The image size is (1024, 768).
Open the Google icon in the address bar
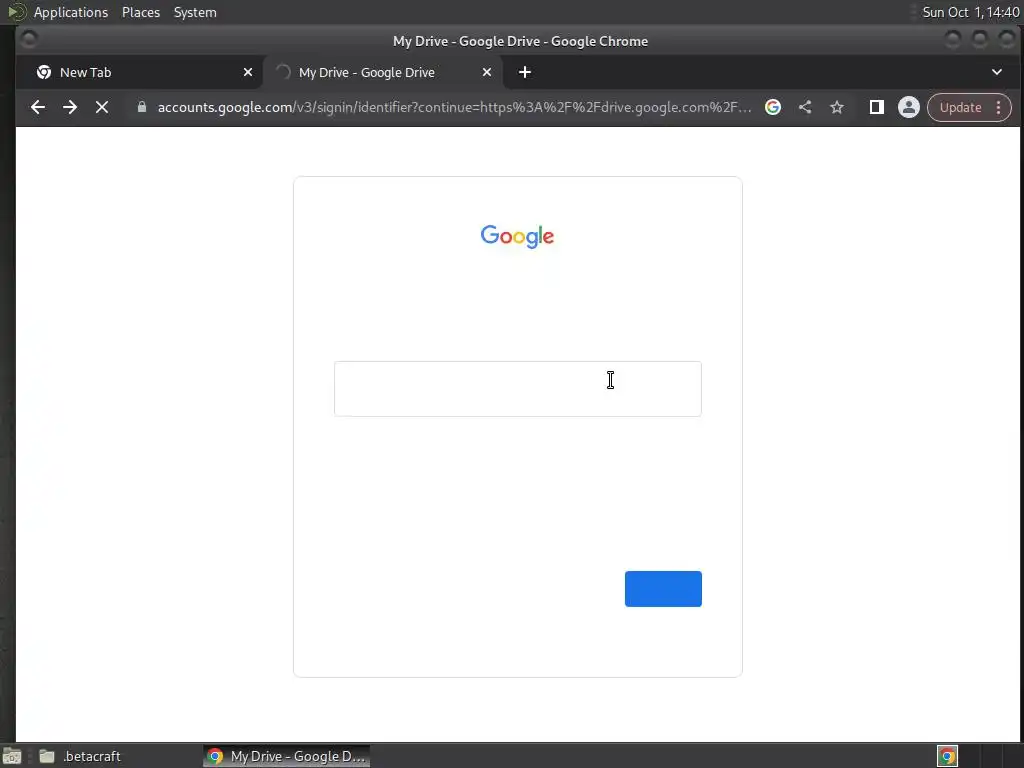click(773, 107)
